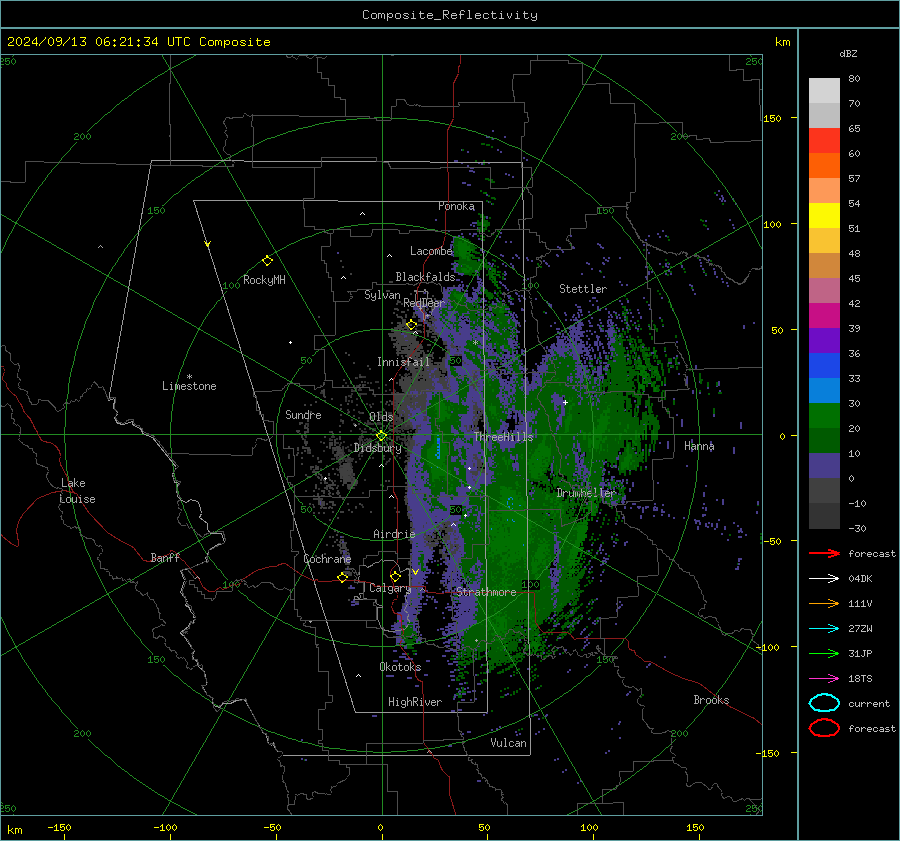Click the Sylvan label on map
The width and height of the screenshot is (900, 841).
[382, 295]
